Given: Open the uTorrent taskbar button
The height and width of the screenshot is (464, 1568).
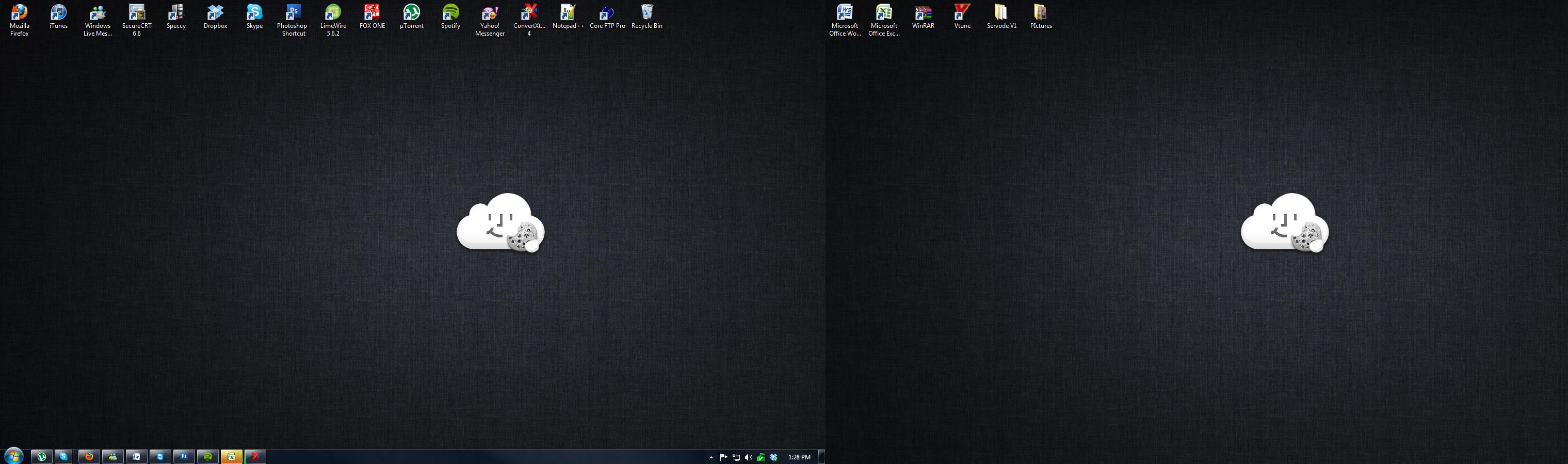Looking at the screenshot, I should (41, 457).
